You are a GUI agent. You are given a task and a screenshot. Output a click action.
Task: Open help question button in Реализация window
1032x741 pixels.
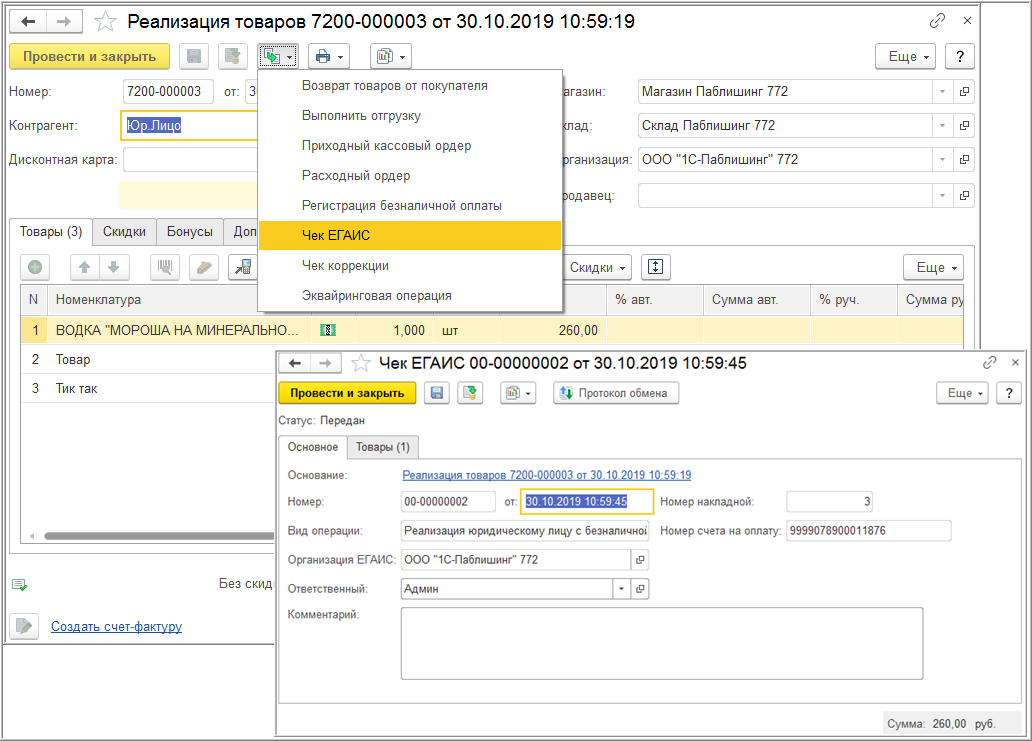(960, 57)
